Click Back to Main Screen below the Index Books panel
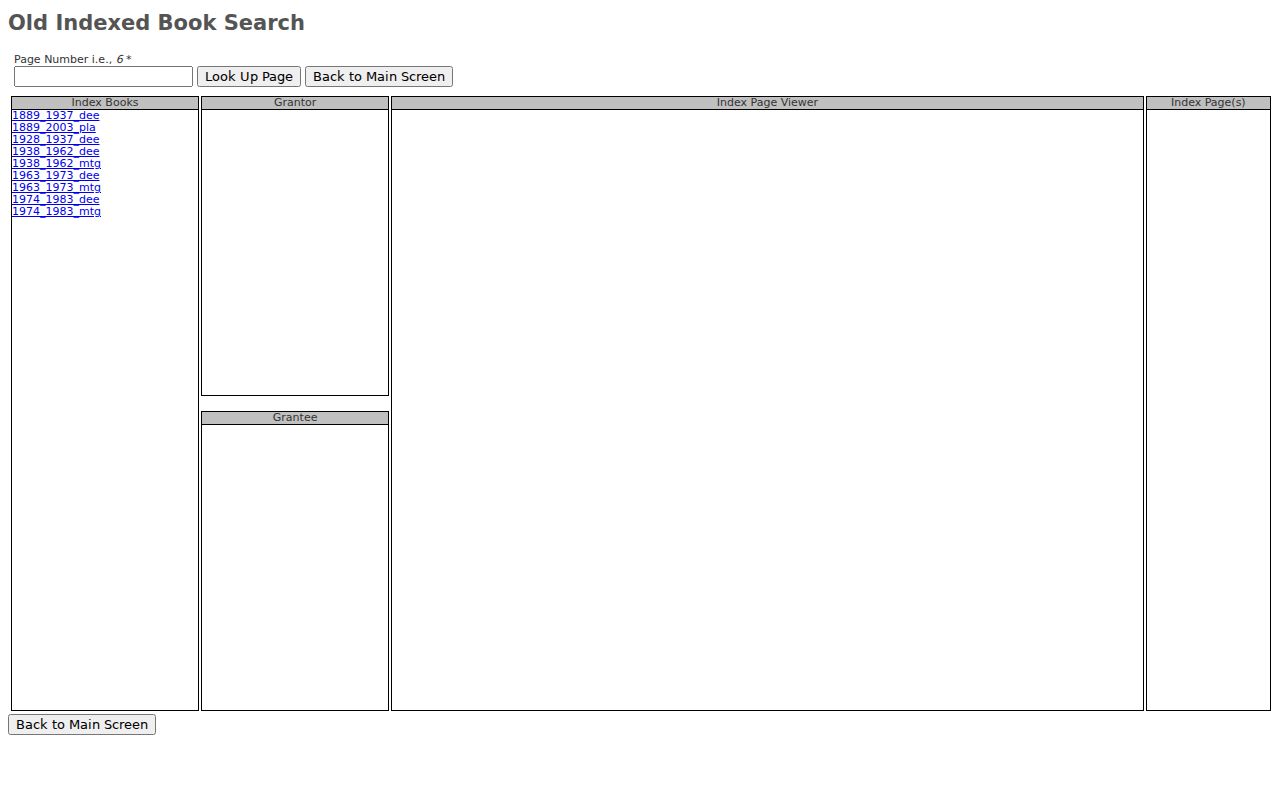 tap(82, 724)
